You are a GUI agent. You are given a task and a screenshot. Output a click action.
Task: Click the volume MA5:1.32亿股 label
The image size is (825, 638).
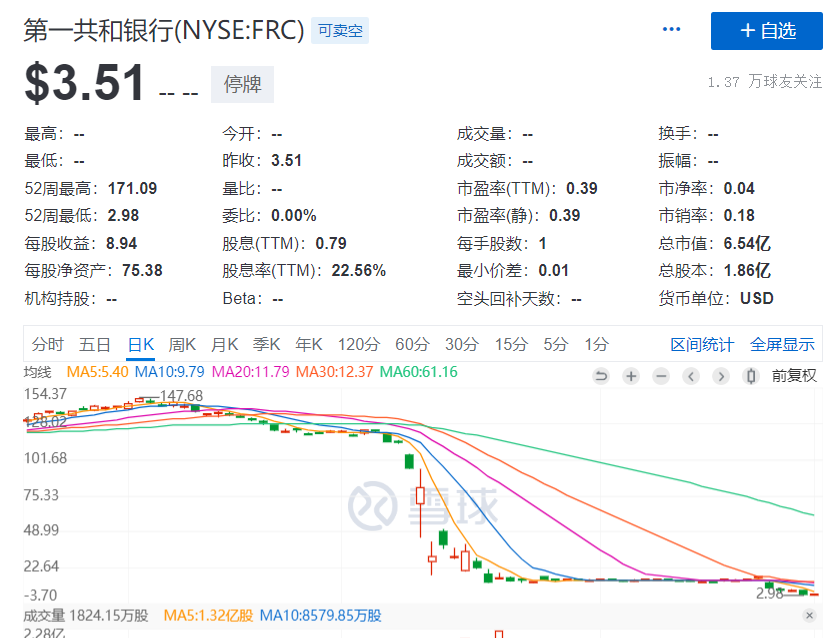pyautogui.click(x=208, y=615)
